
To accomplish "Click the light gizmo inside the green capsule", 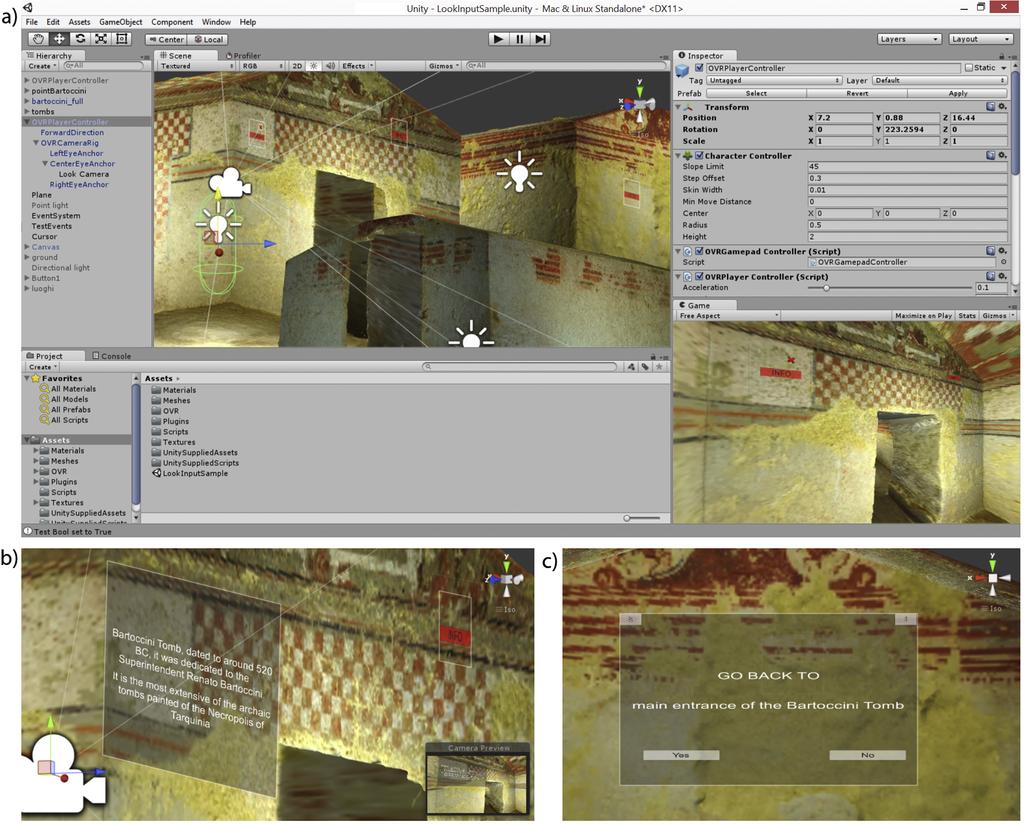I will (218, 226).
